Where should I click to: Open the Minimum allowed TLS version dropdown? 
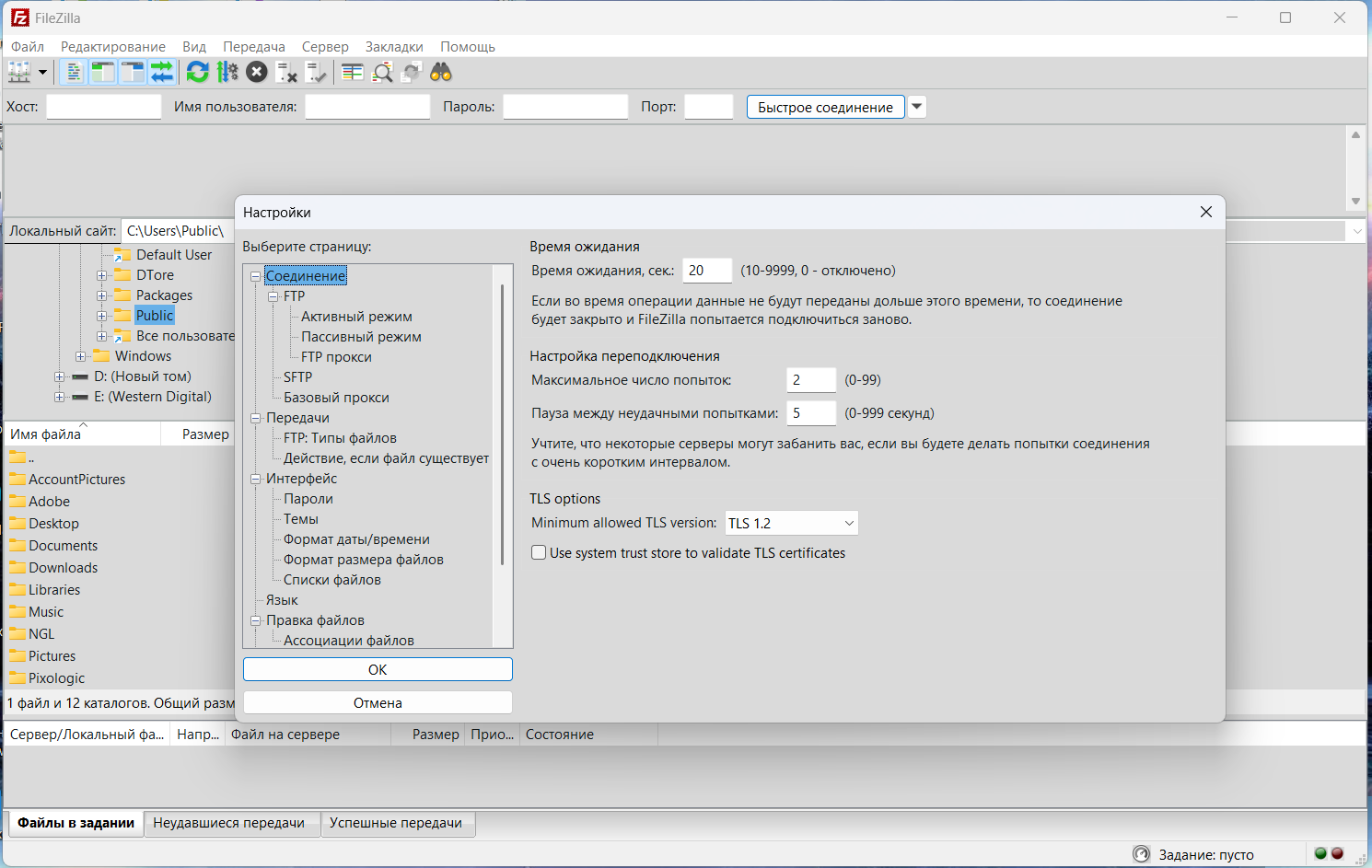pyautogui.click(x=791, y=523)
